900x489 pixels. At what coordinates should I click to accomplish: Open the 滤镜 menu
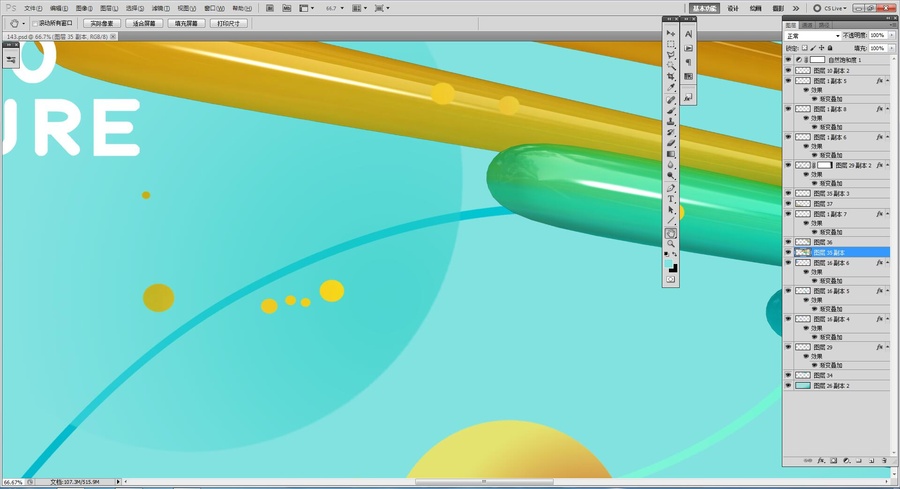pos(161,9)
